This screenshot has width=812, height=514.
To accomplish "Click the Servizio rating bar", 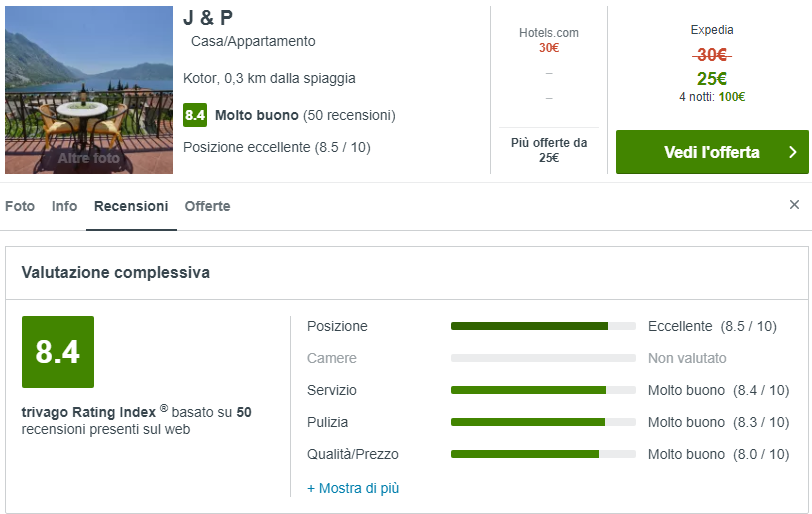I will pos(543,390).
